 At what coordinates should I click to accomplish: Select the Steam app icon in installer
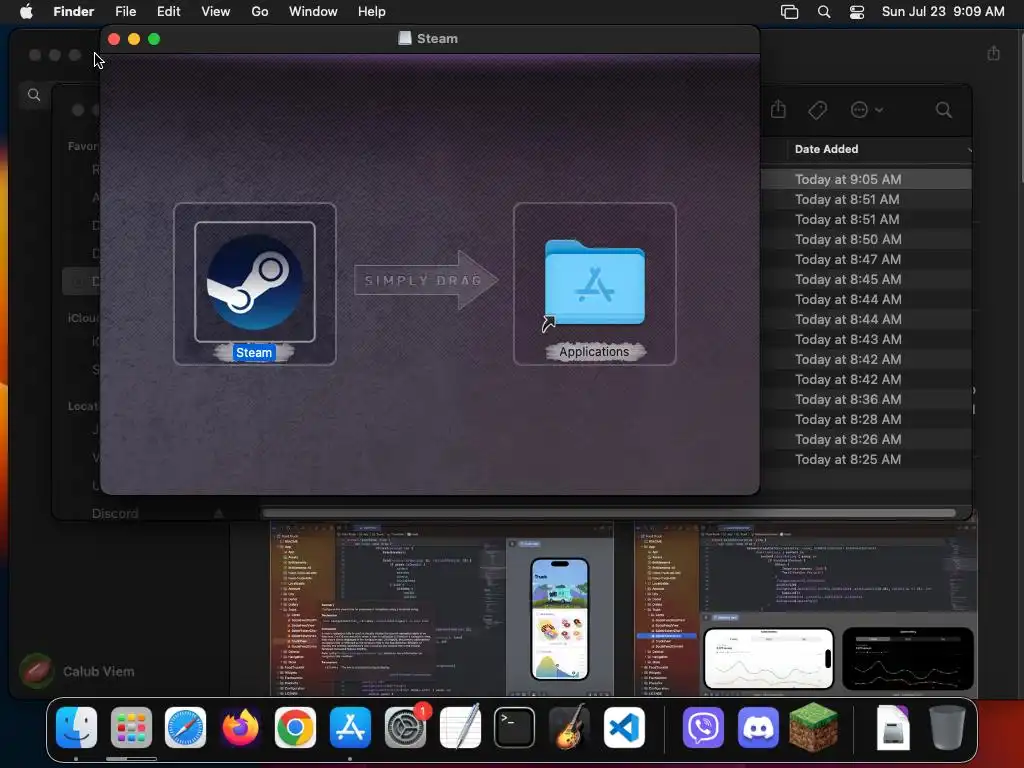pos(255,281)
